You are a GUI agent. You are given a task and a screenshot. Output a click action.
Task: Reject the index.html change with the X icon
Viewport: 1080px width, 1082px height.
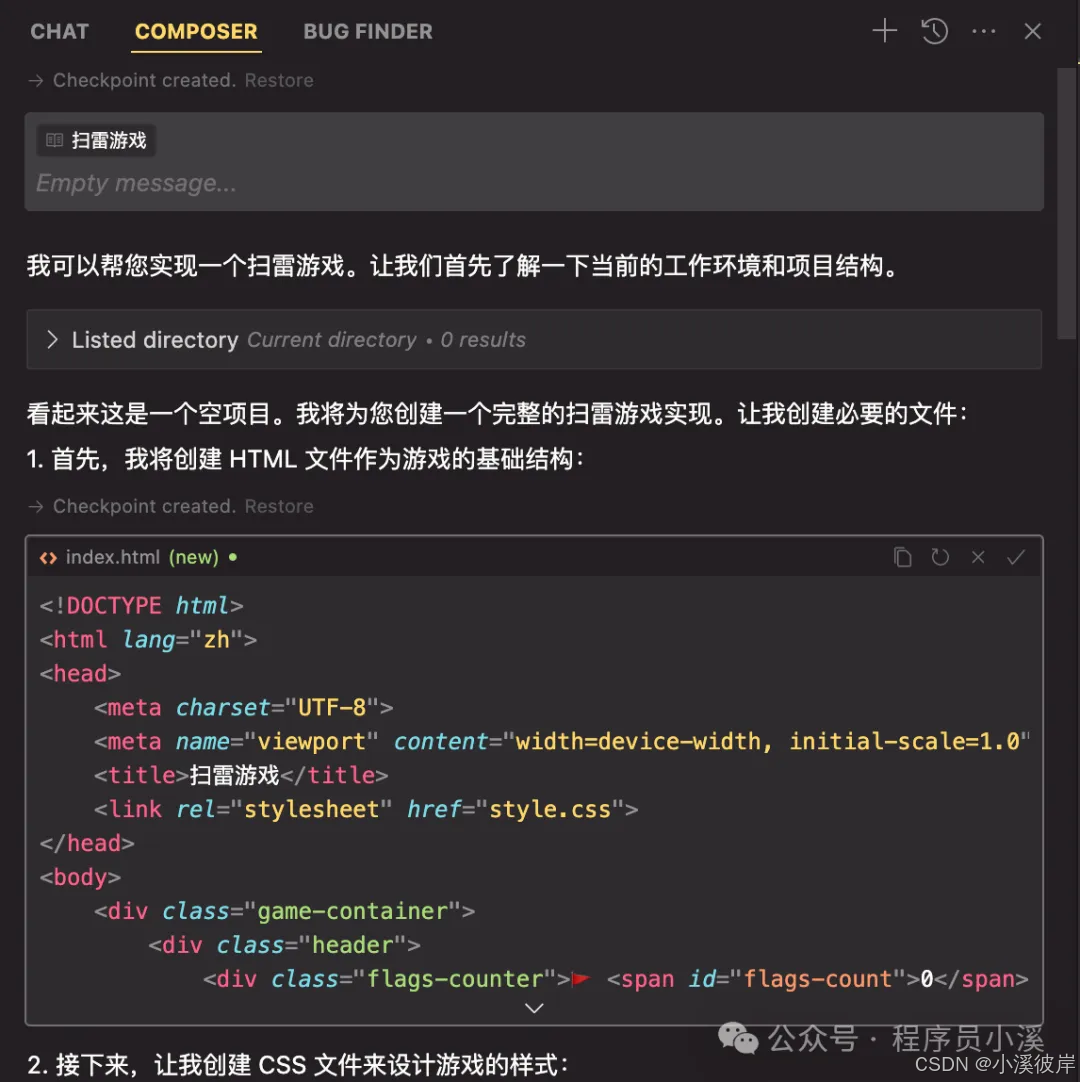(x=977, y=557)
